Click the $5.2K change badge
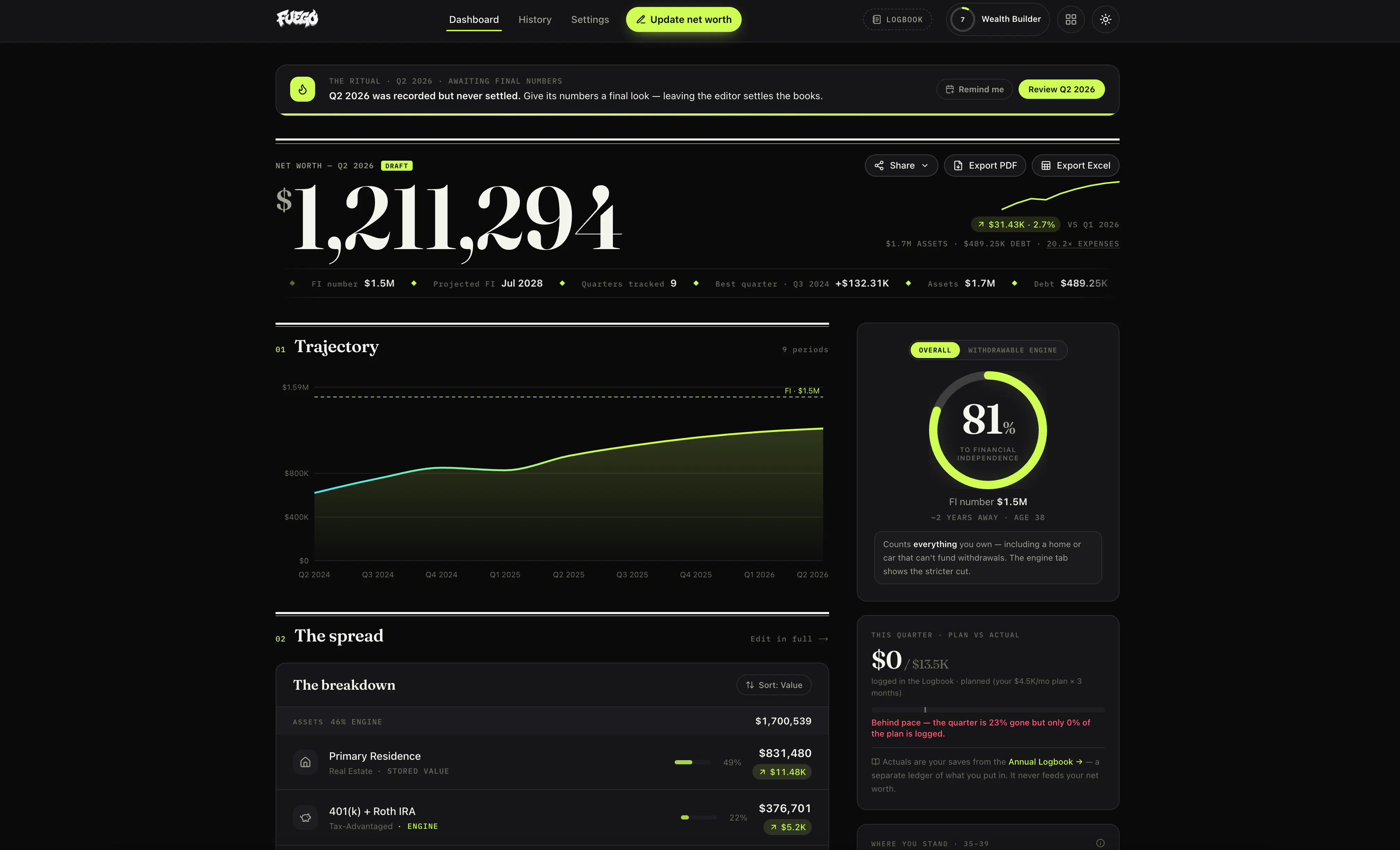Screen dimensions: 1400x850 click(787, 827)
